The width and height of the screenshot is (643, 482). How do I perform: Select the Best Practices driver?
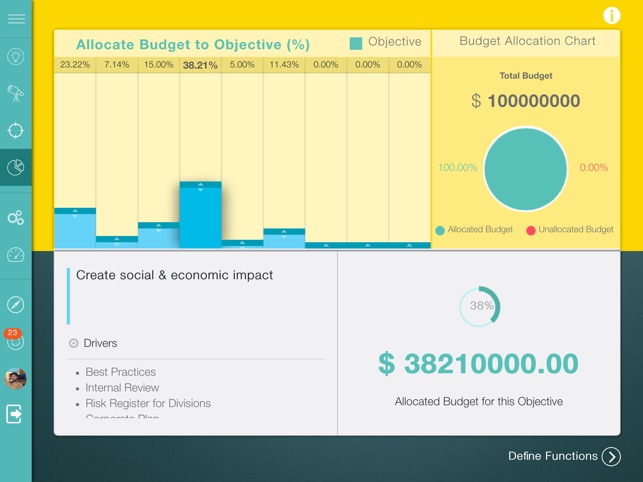121,372
